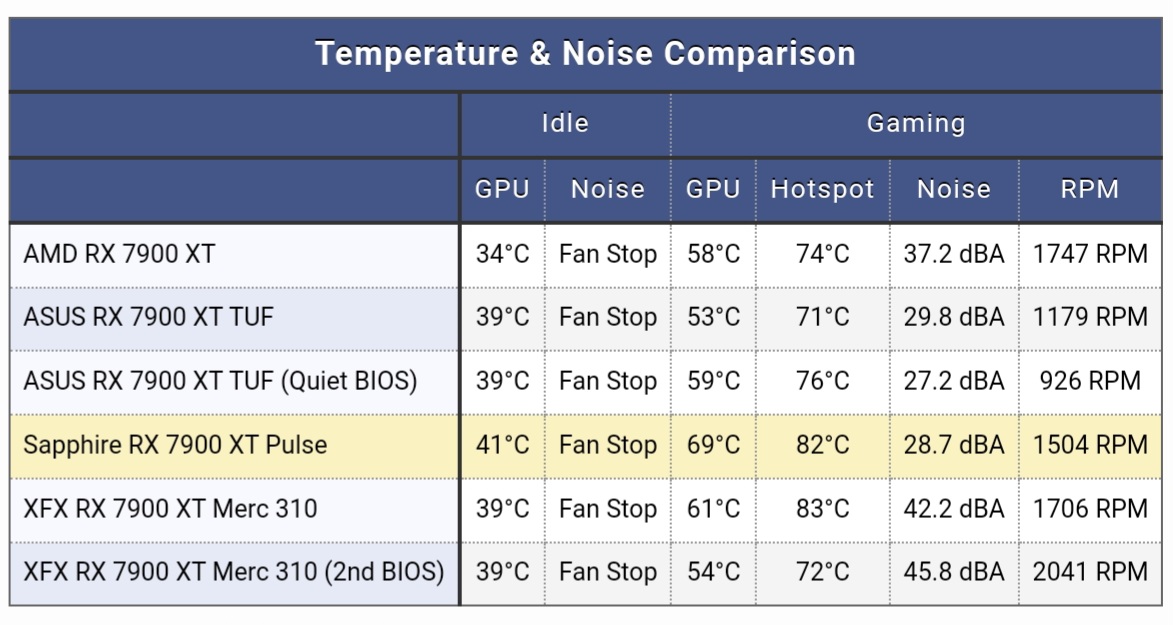Select the 82°C hotspot cell

822,445
